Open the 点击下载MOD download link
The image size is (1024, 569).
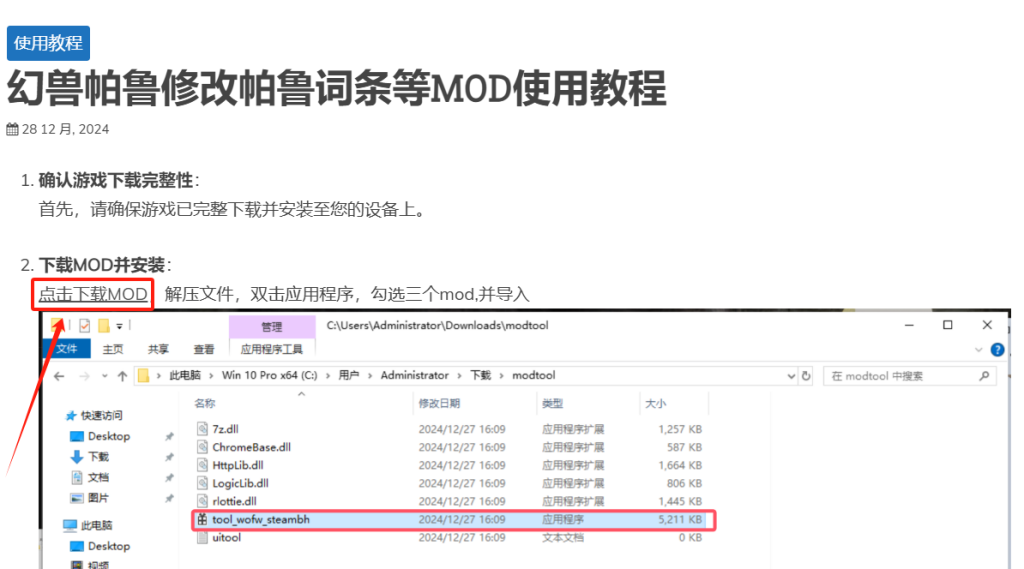click(x=93, y=294)
